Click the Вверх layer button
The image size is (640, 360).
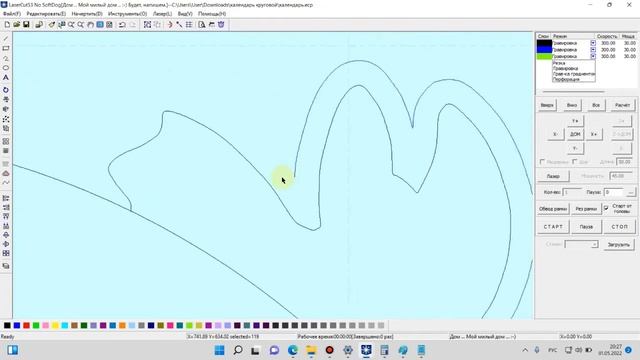tap(547, 105)
